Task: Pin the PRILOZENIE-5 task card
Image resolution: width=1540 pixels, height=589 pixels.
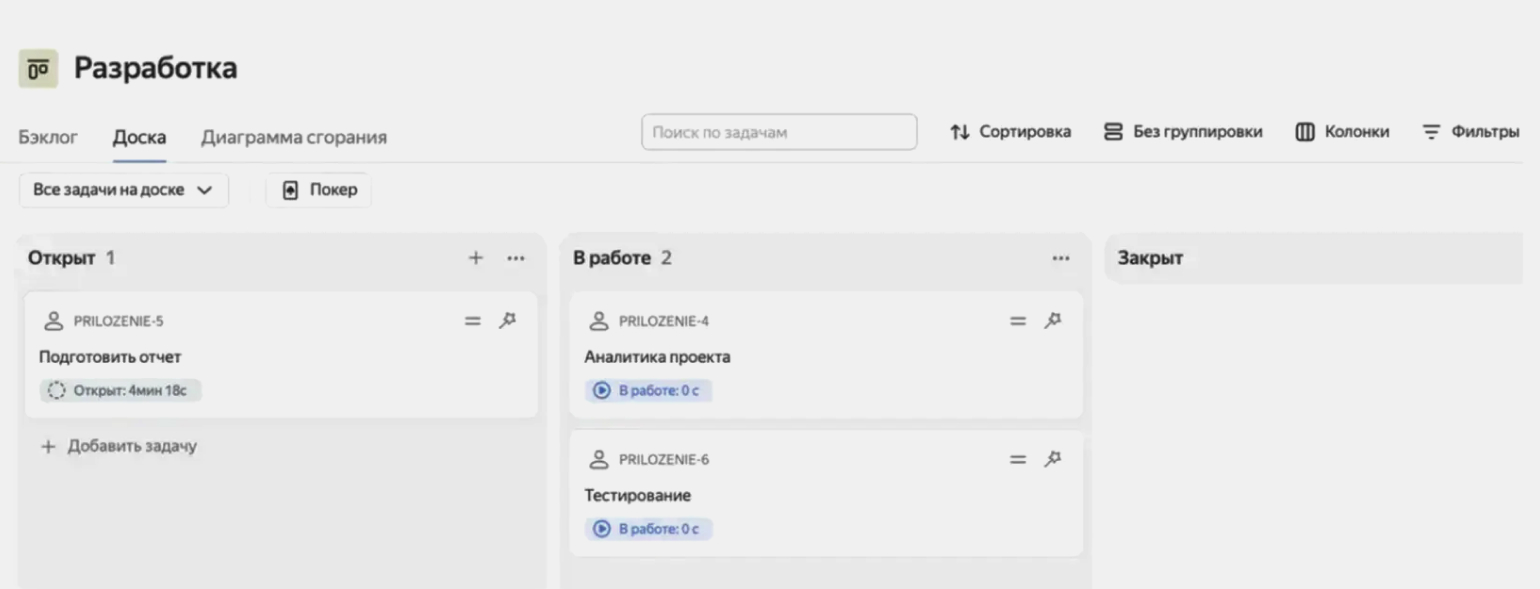Action: point(508,321)
